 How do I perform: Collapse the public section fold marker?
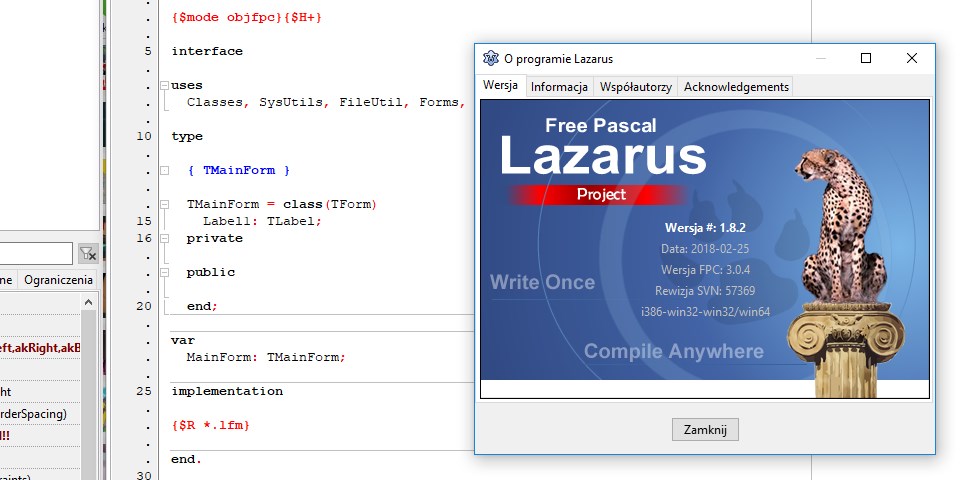164,272
